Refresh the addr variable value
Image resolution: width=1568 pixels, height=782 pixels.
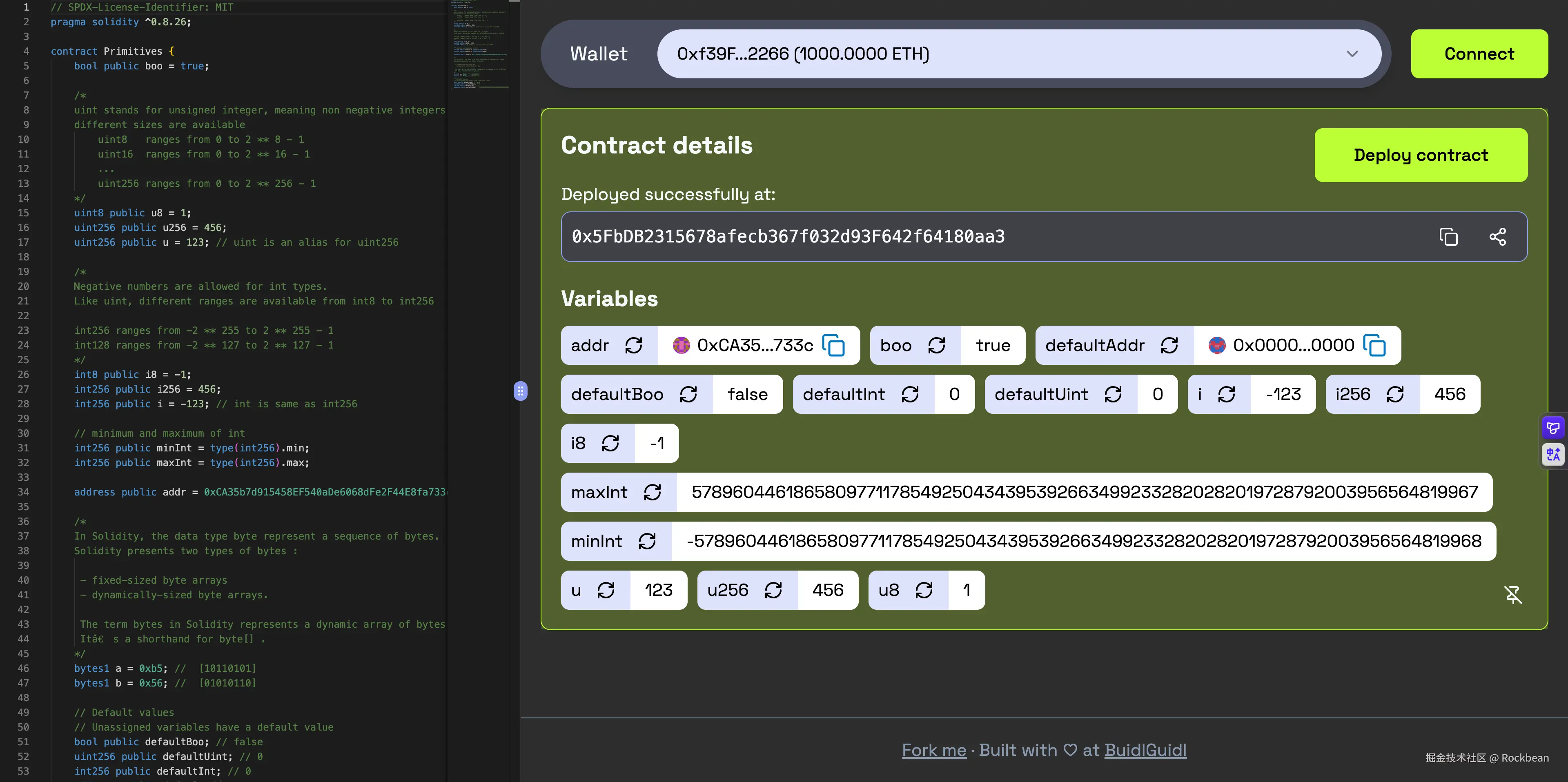(x=634, y=346)
